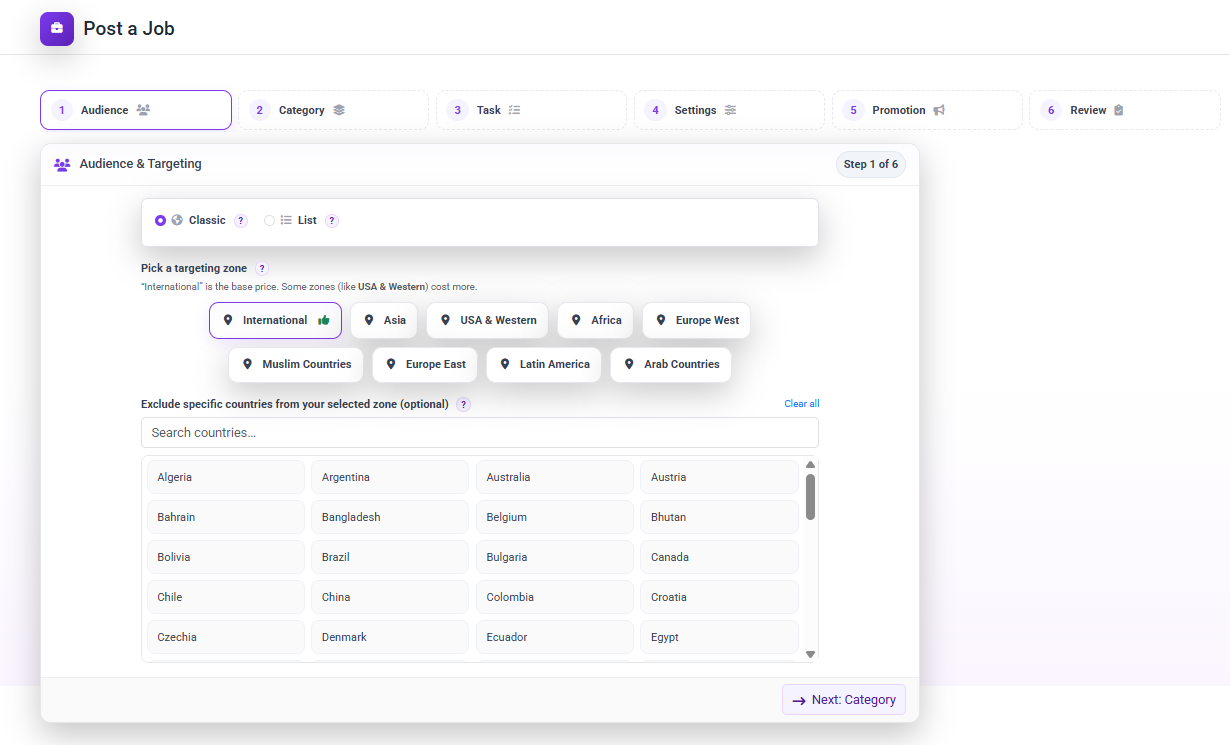Click the Clear all link
The height and width of the screenshot is (745, 1230).
pyautogui.click(x=801, y=403)
